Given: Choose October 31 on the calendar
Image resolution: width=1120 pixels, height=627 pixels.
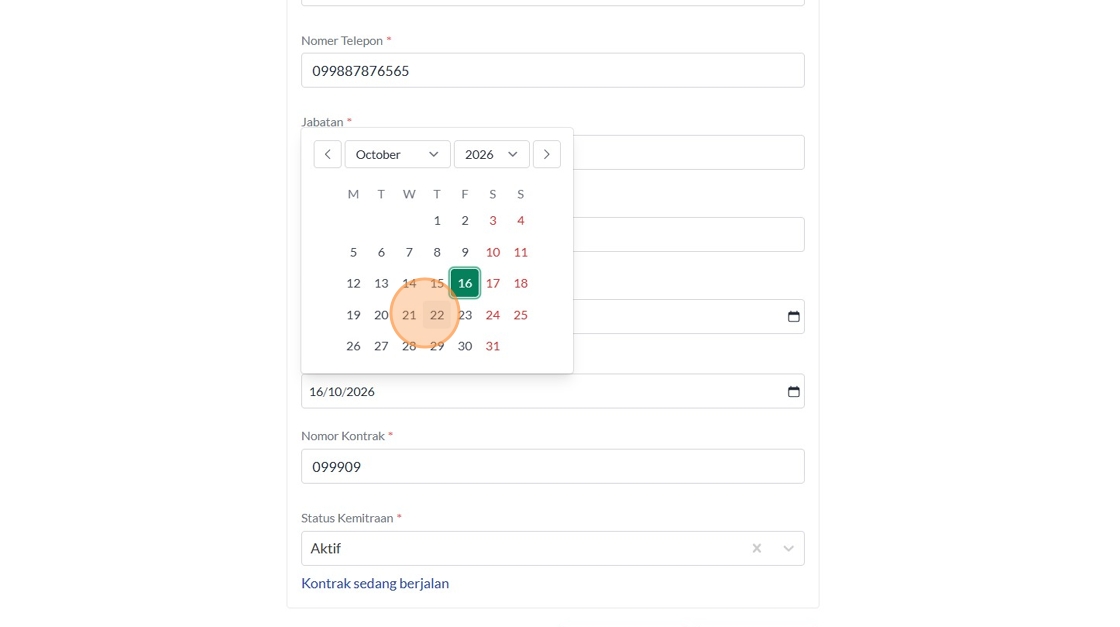Looking at the screenshot, I should (493, 346).
